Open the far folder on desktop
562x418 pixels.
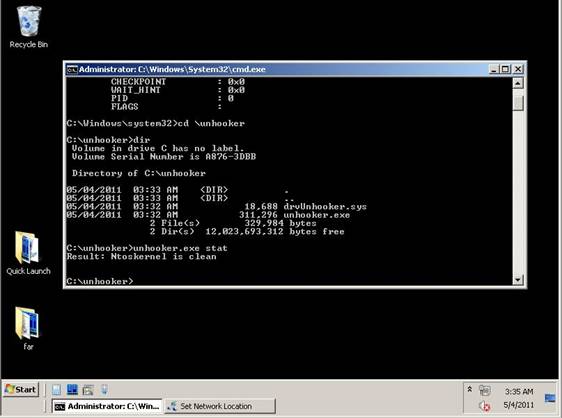(x=28, y=328)
